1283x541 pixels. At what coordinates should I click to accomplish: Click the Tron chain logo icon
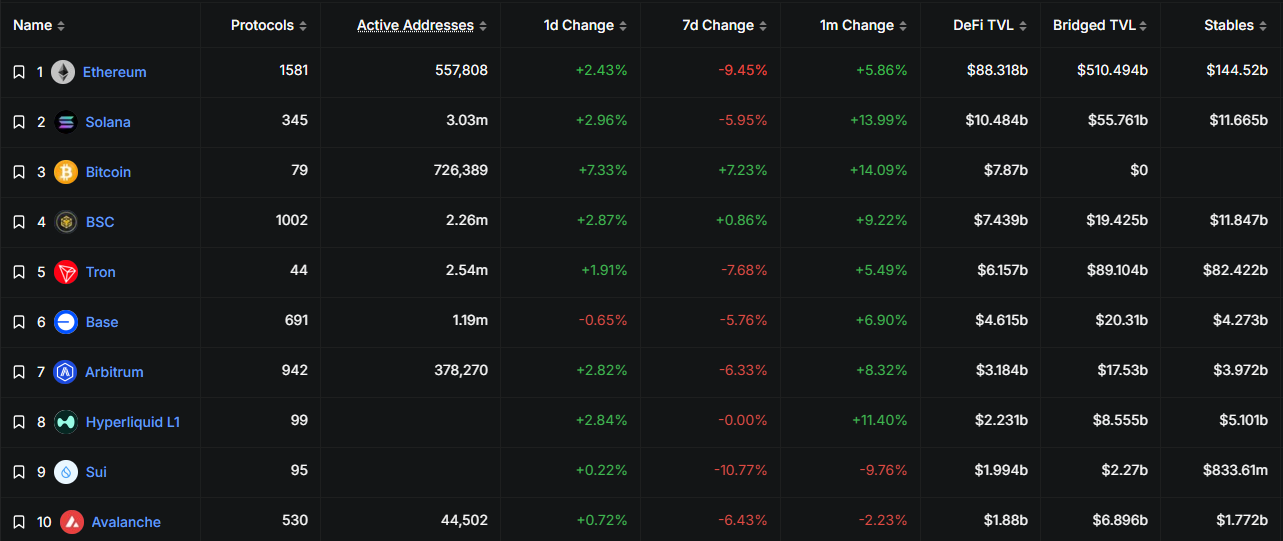(66, 272)
